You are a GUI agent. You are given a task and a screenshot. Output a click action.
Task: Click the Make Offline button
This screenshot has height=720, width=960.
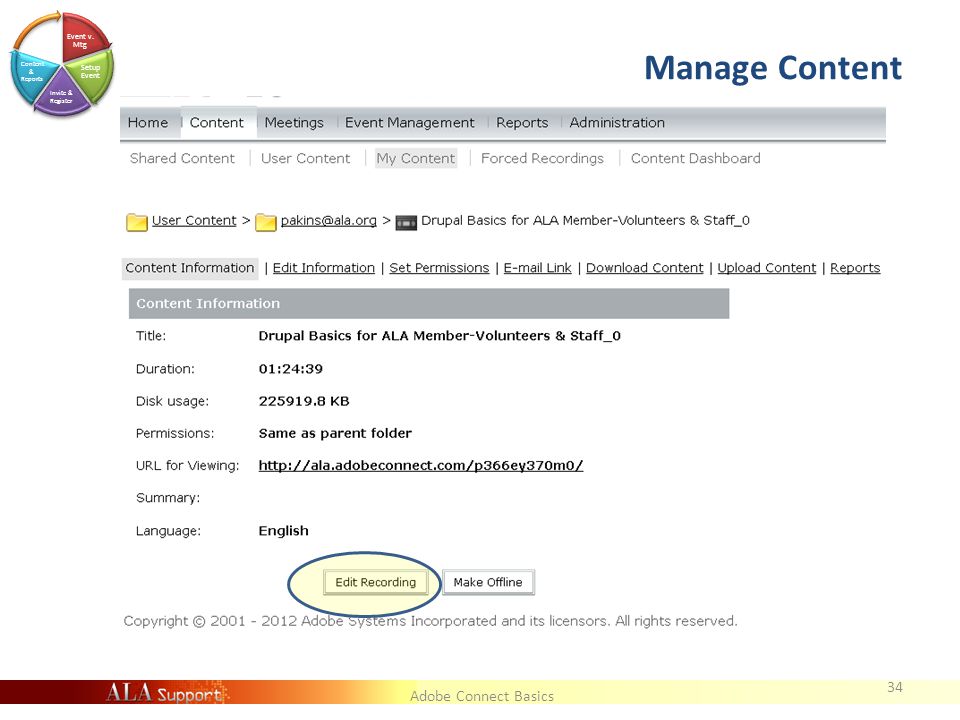(488, 582)
